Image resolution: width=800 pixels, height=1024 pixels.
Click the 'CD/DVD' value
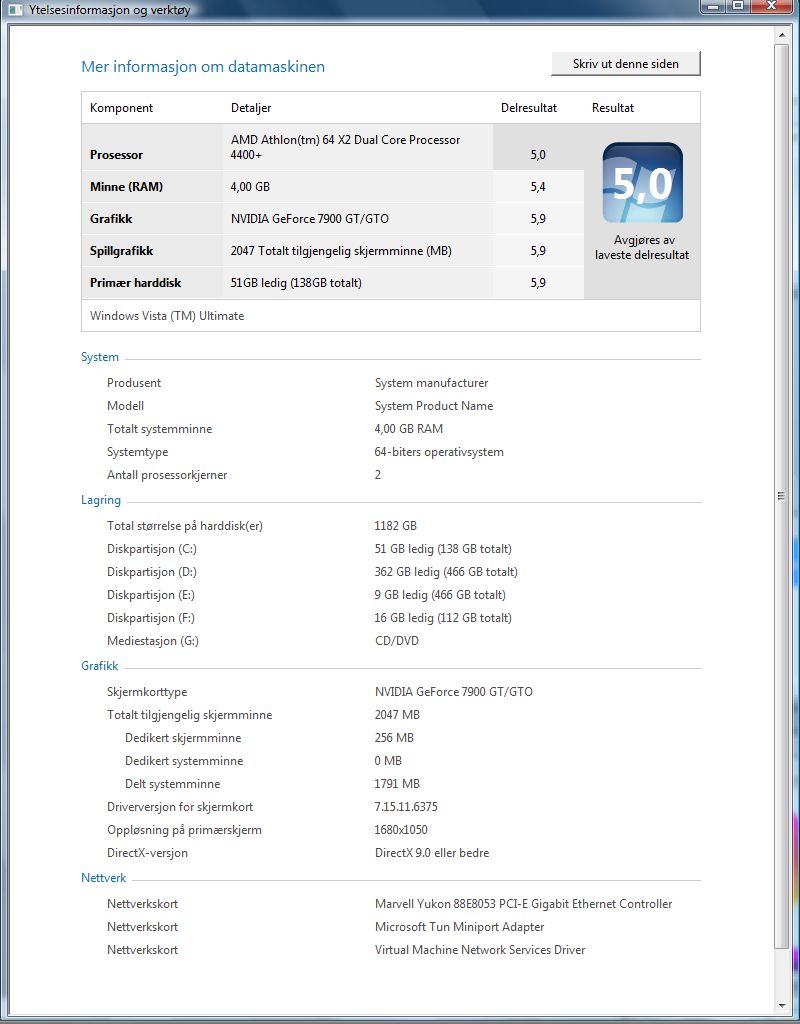tap(397, 641)
